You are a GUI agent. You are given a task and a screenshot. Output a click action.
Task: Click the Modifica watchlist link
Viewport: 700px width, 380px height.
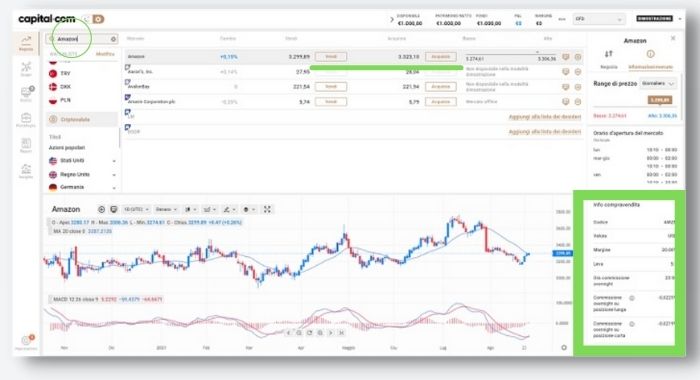[105, 54]
